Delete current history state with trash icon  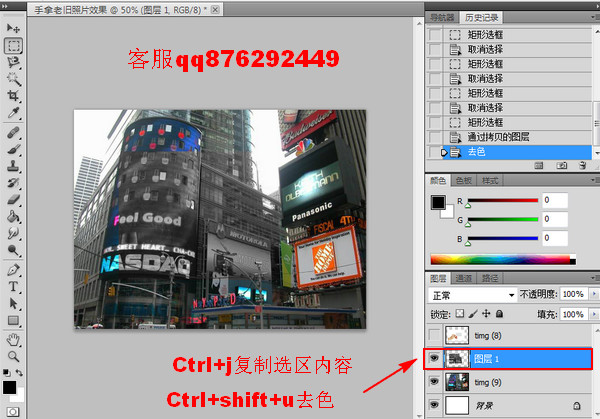[582, 166]
